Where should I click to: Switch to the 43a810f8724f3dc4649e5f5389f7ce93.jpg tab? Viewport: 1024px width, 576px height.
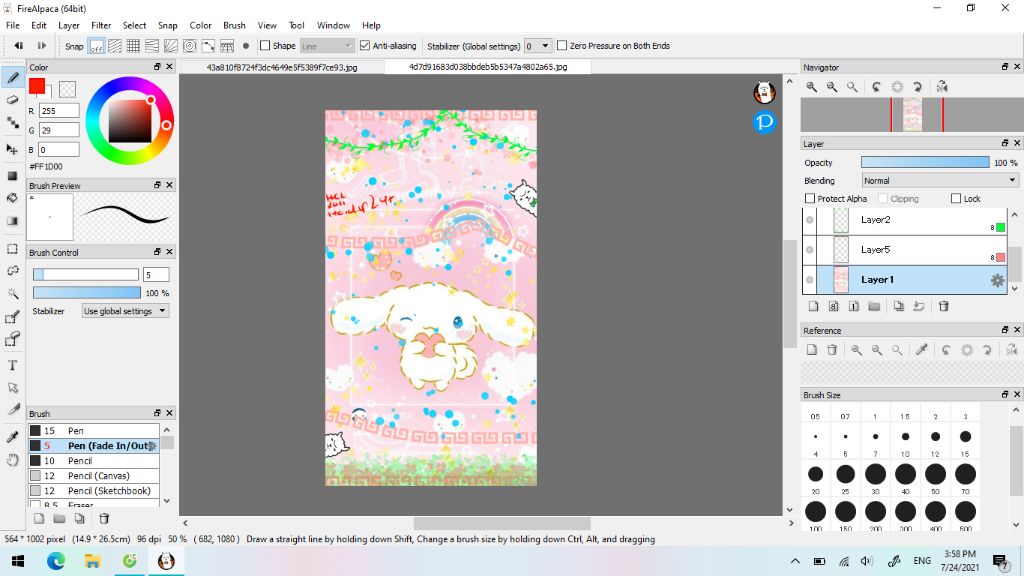(x=281, y=67)
